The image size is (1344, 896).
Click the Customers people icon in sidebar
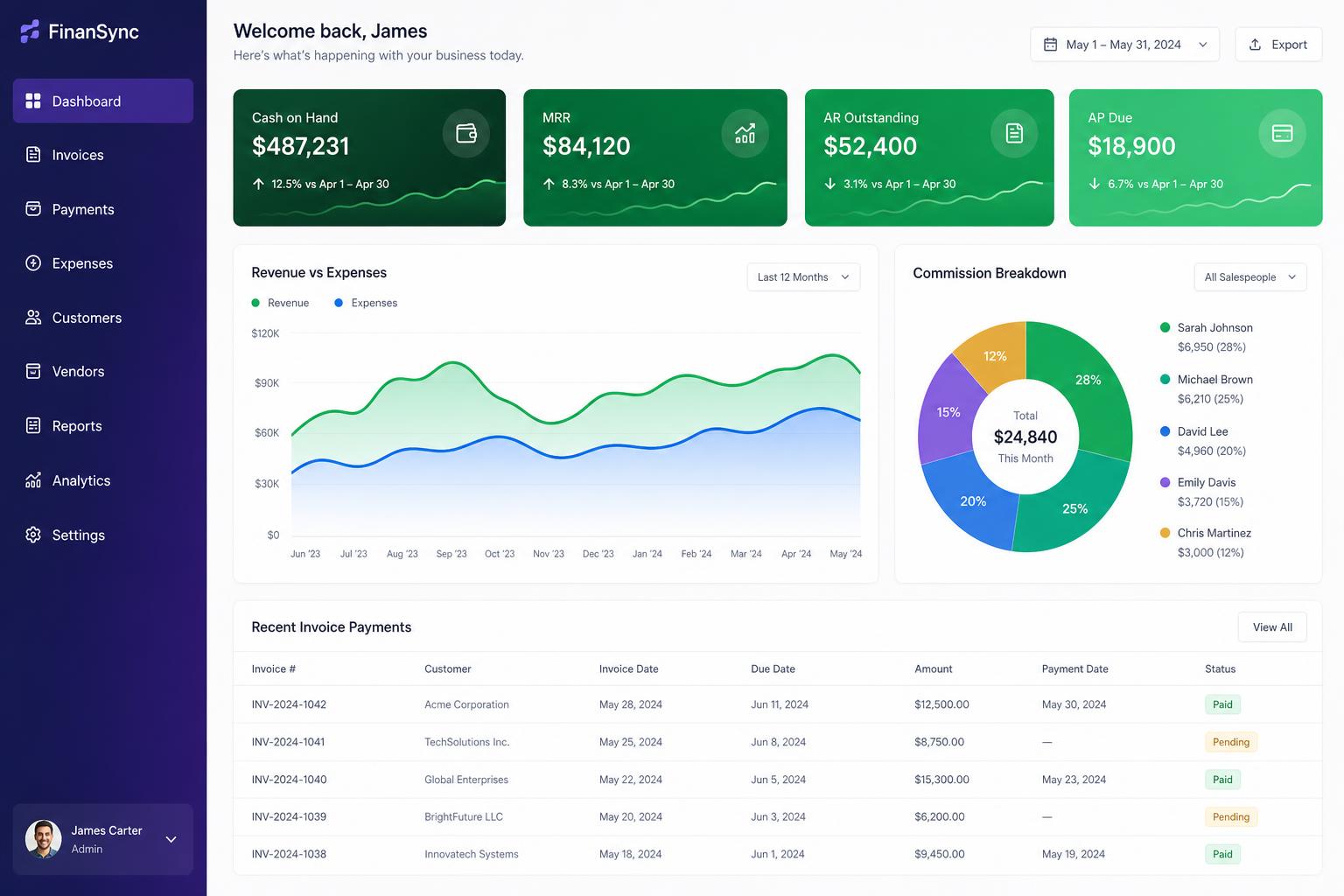33,318
